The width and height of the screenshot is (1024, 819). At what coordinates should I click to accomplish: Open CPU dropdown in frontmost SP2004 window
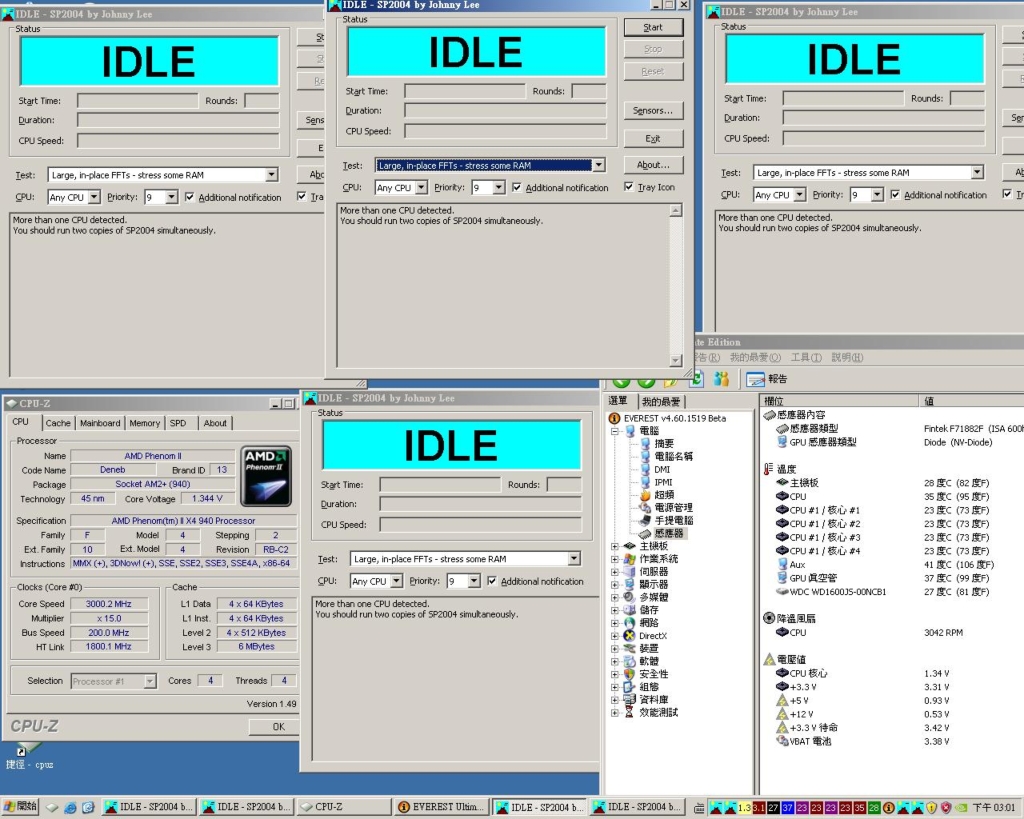coord(421,187)
